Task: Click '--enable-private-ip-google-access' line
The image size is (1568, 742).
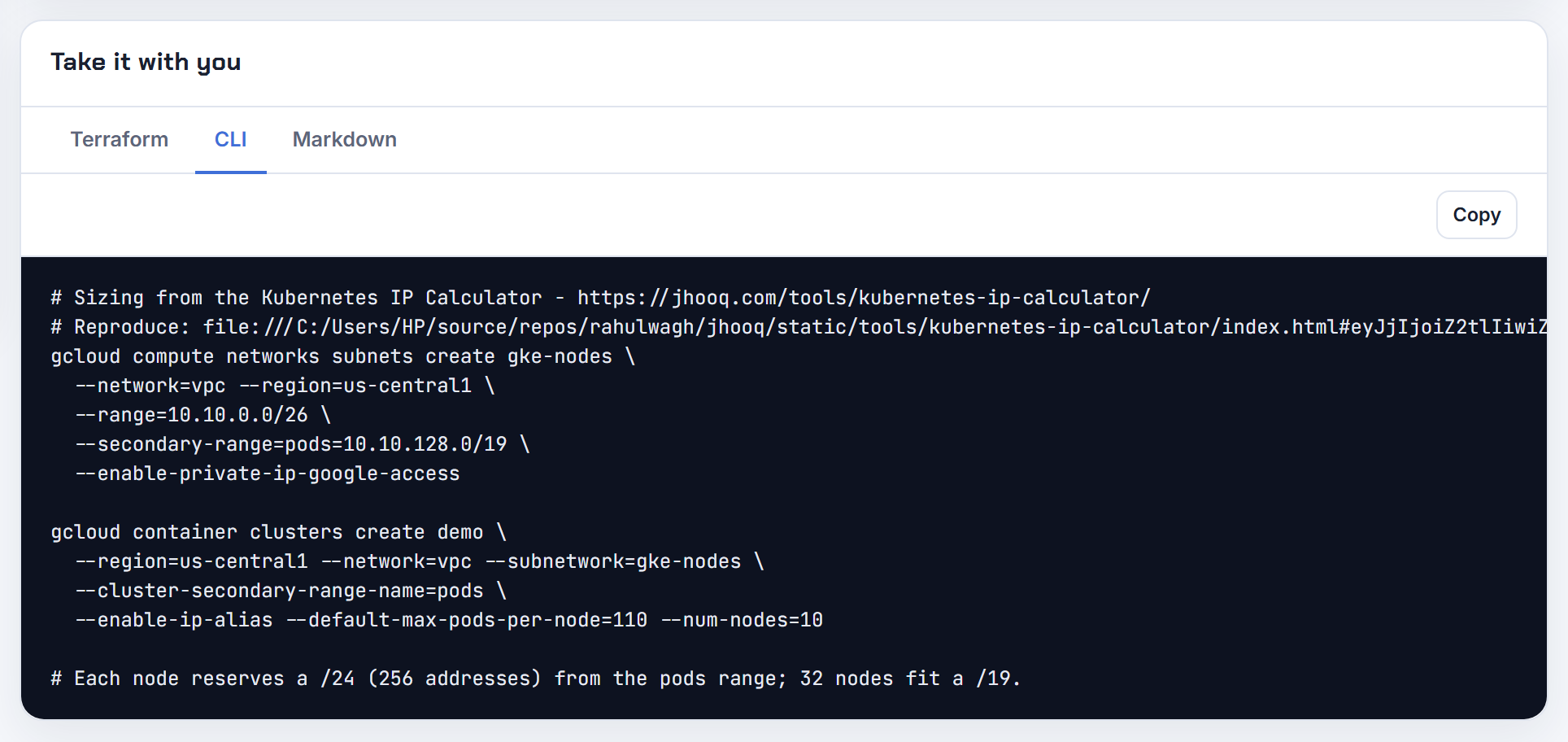Action: point(268,474)
